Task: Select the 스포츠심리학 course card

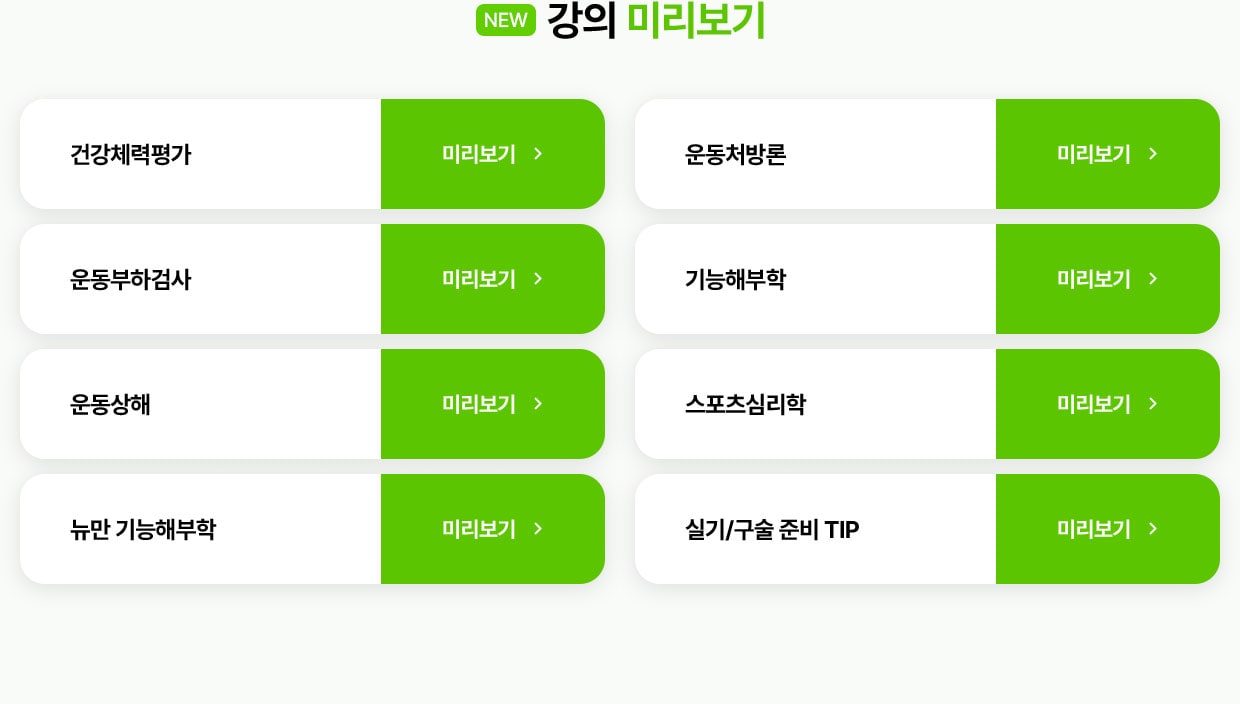Action: coord(815,404)
